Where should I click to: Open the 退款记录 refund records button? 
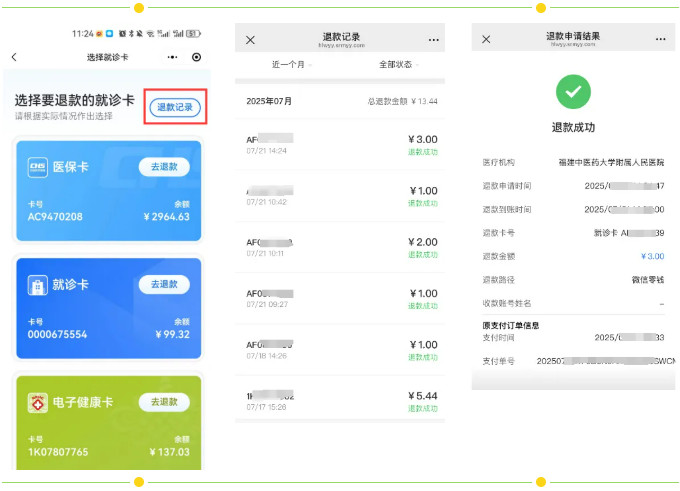175,107
